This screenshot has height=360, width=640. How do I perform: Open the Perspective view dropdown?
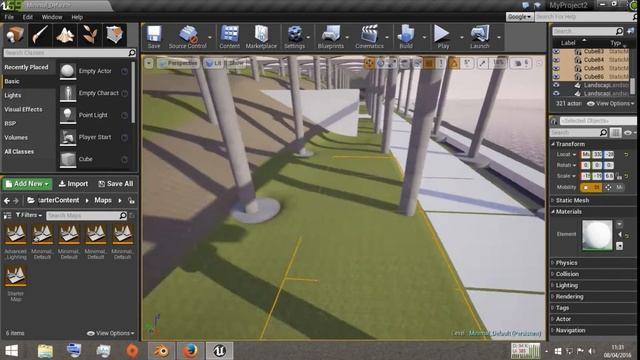coord(178,63)
